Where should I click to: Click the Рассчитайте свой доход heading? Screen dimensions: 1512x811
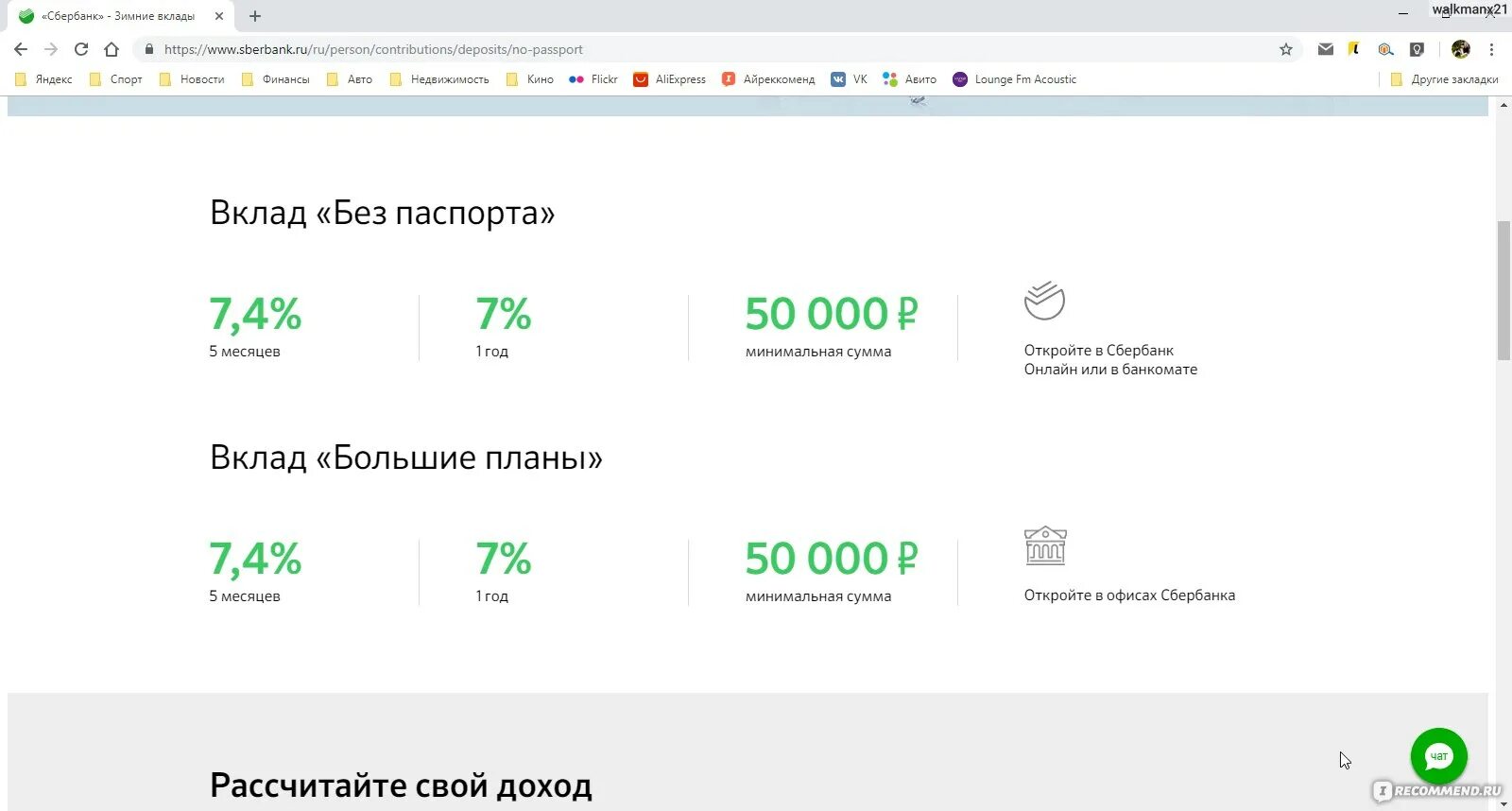pos(401,785)
